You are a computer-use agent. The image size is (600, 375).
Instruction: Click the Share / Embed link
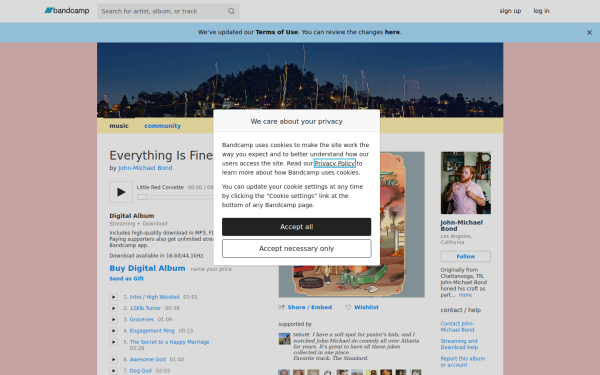[x=310, y=307]
